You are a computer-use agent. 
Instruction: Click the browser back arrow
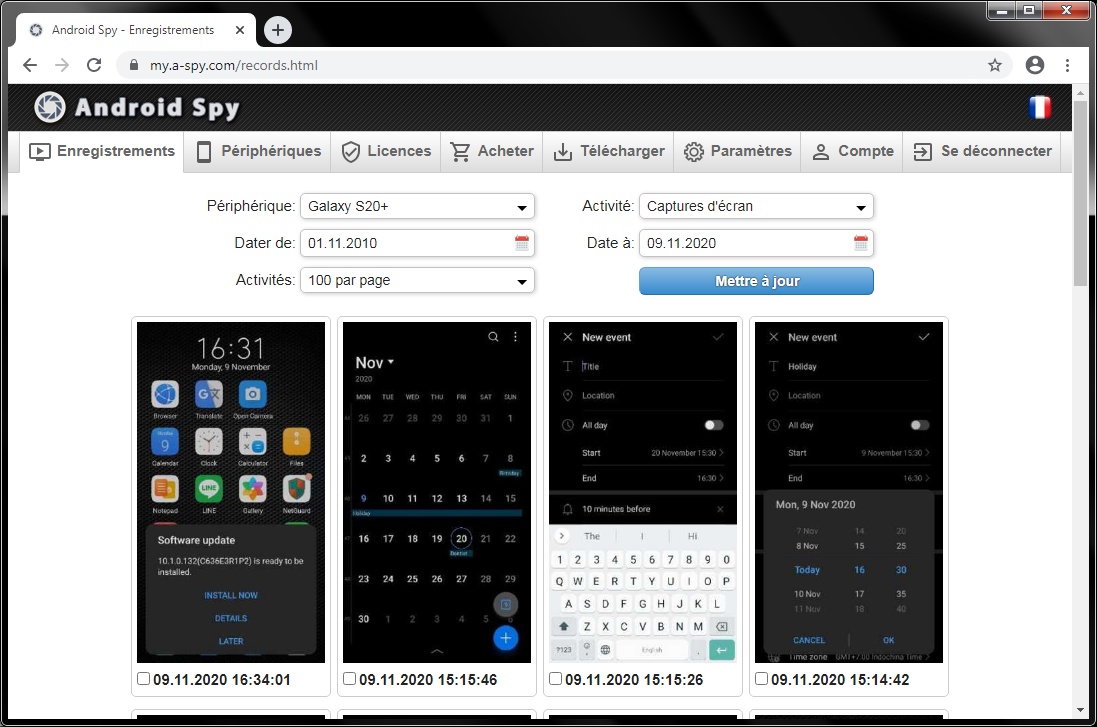coord(29,65)
